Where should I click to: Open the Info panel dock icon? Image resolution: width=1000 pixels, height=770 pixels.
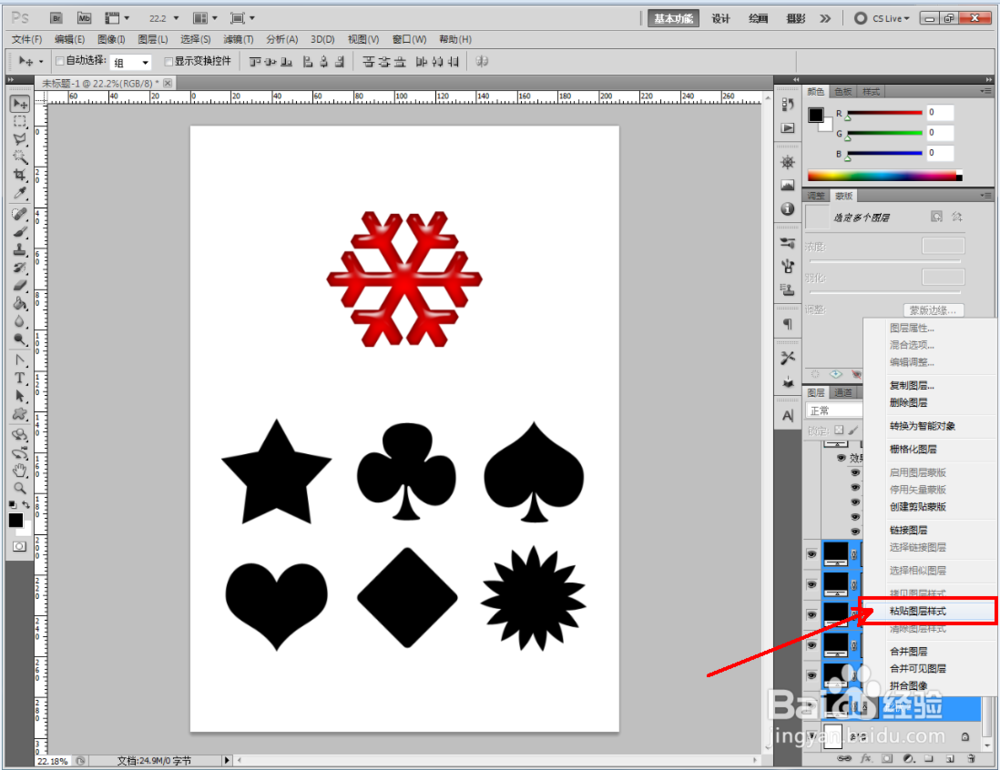pos(788,209)
